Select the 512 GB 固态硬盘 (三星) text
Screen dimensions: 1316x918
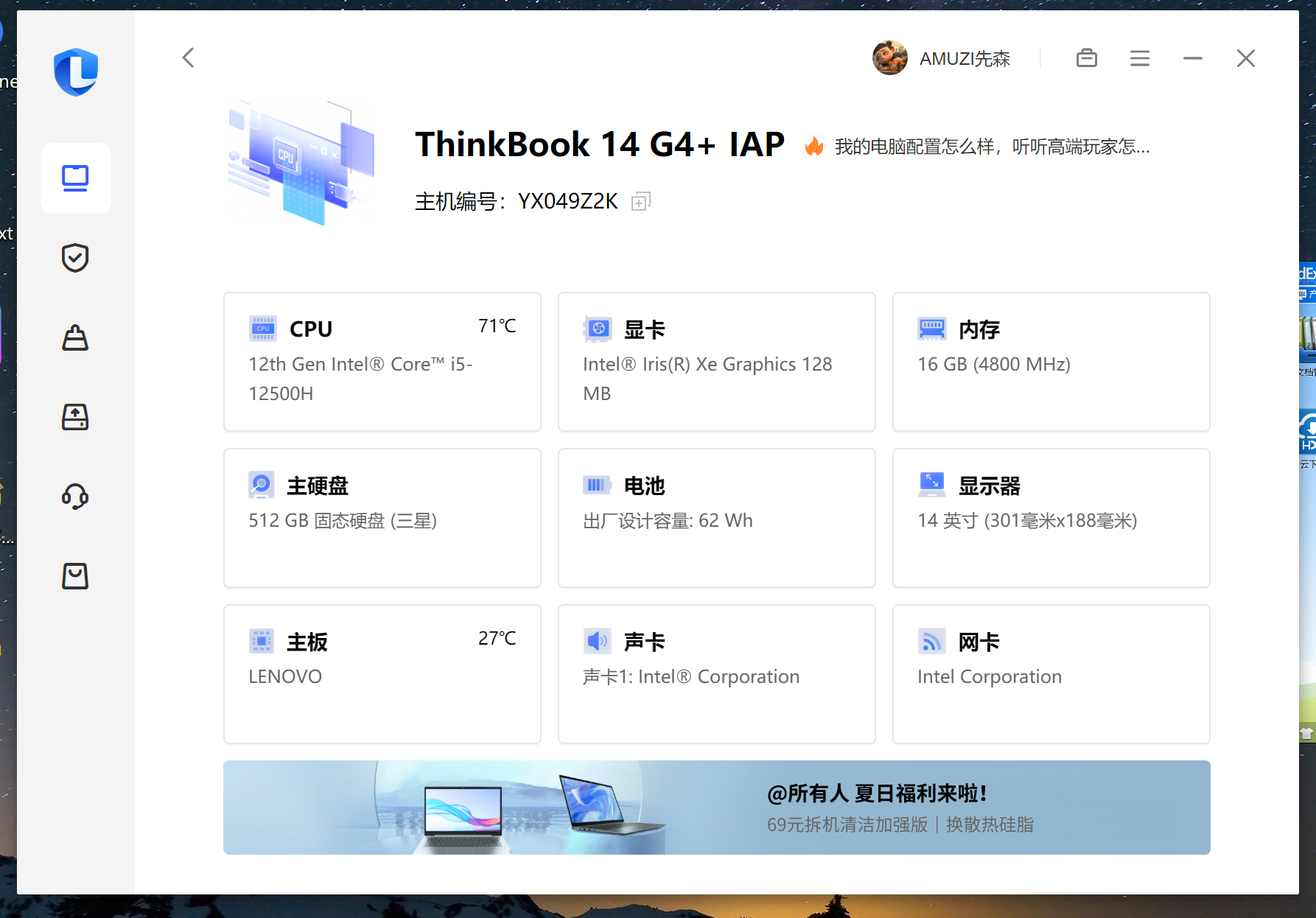(343, 521)
